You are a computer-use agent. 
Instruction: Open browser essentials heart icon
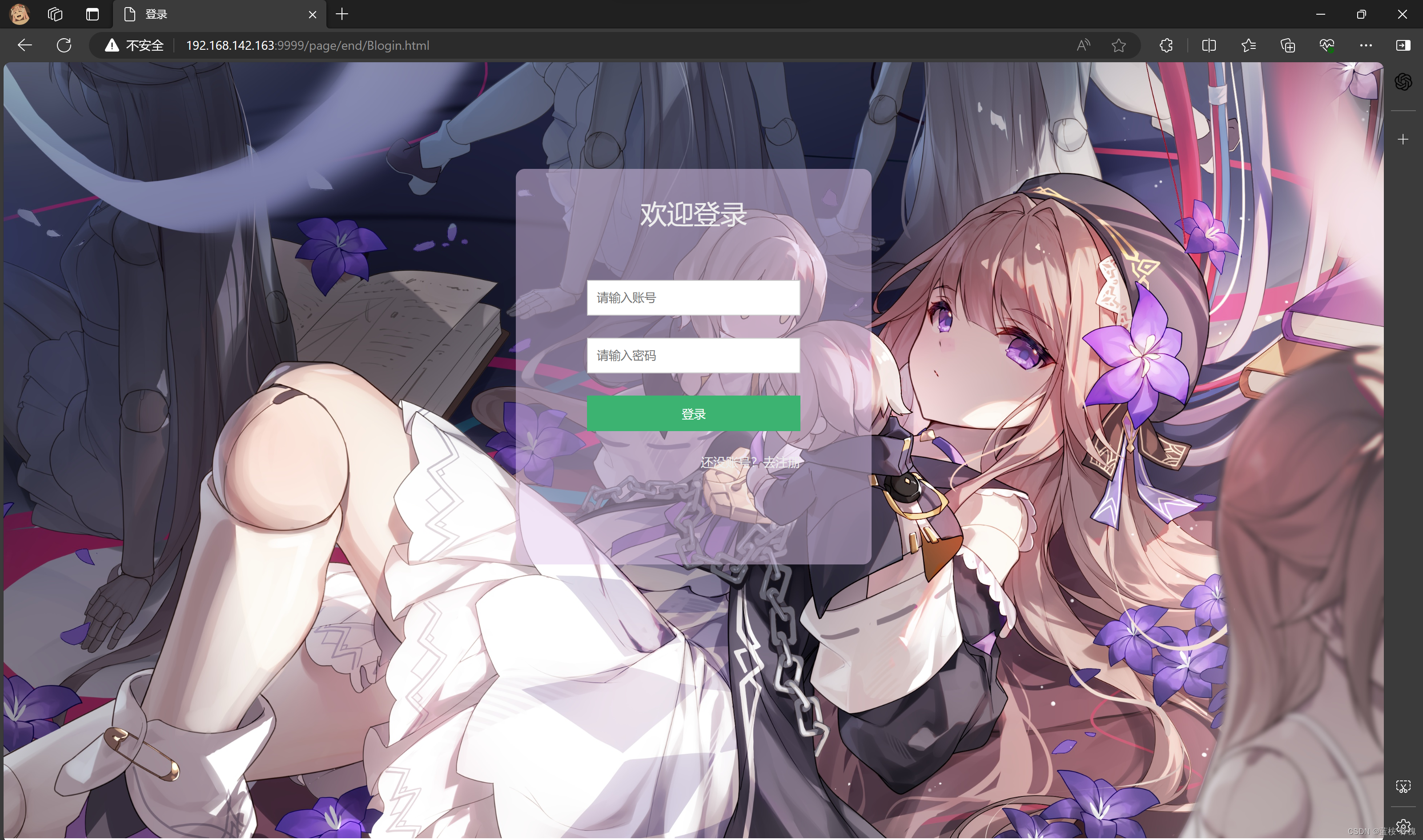tap(1327, 45)
